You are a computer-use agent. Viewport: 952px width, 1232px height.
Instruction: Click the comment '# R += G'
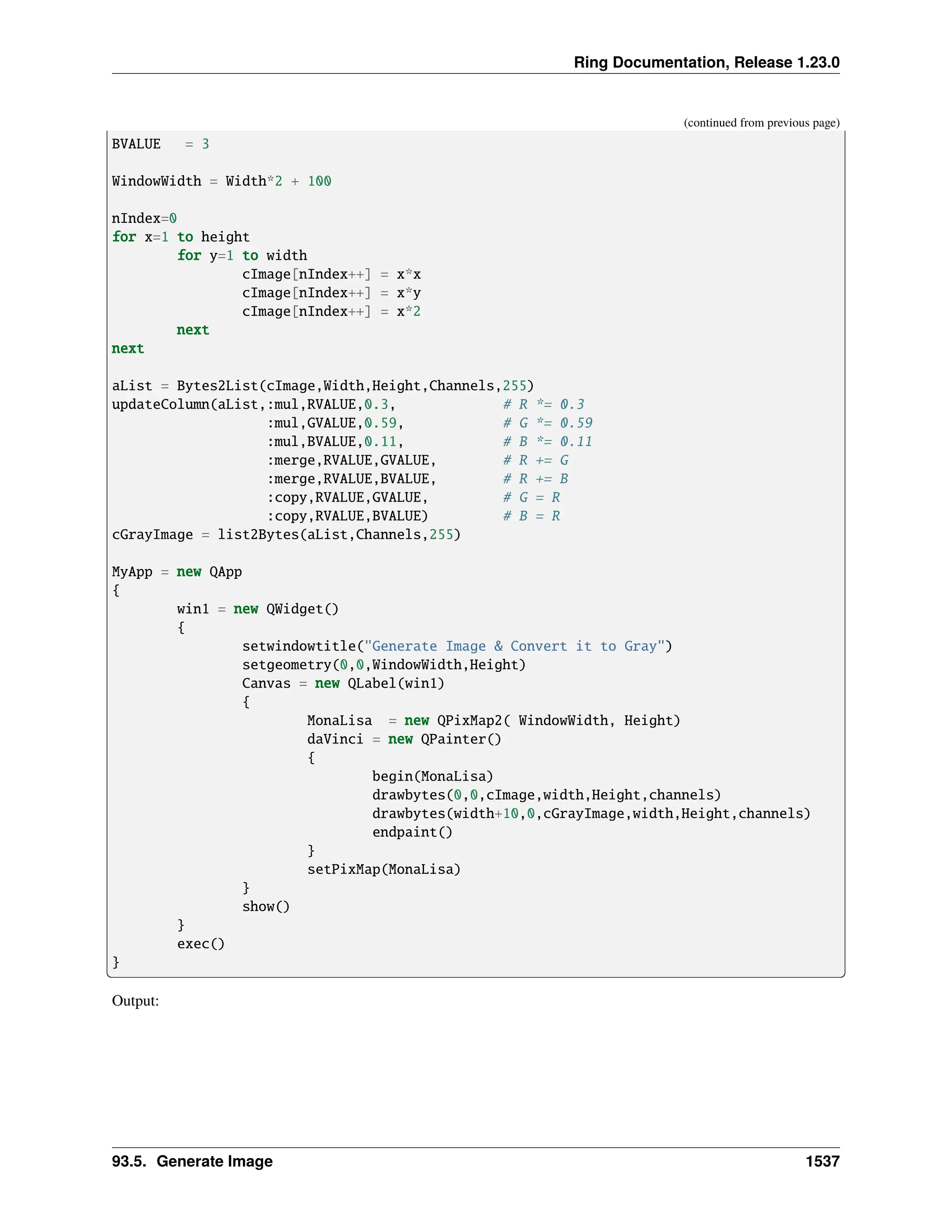point(536,460)
